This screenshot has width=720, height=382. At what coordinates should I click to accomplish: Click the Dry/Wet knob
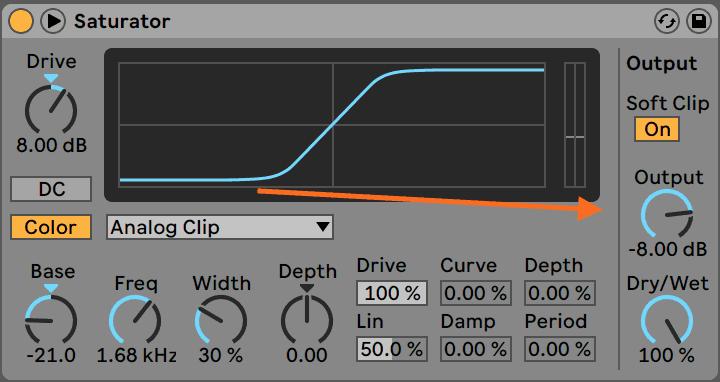667,320
